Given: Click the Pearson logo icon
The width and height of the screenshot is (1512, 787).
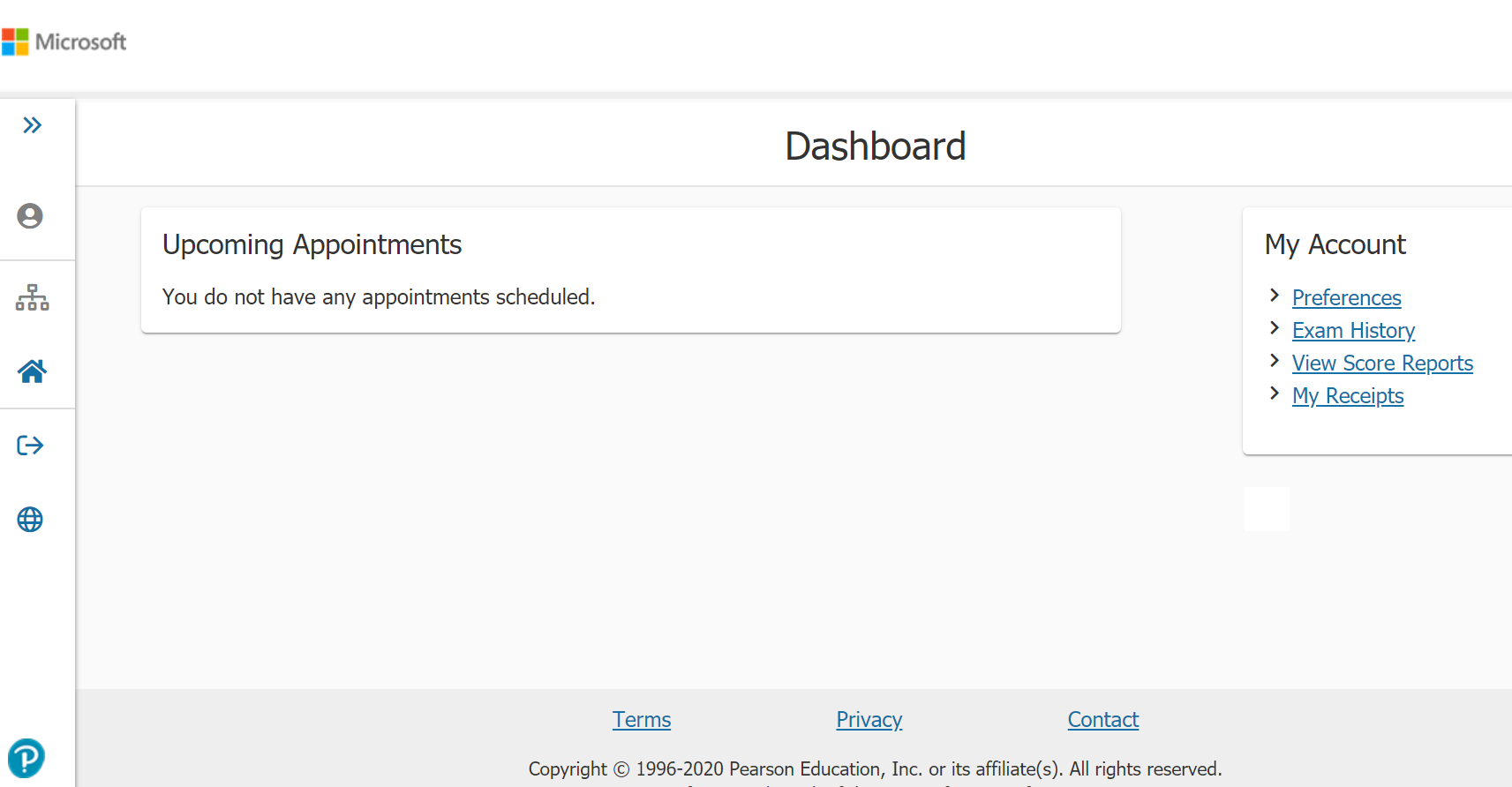Looking at the screenshot, I should (x=26, y=758).
